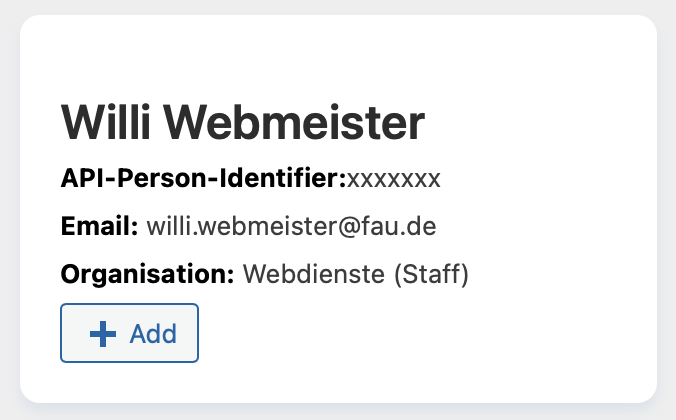Click the API-Person-Identifier label
Viewport: 676px width, 420px height.
[x=203, y=178]
